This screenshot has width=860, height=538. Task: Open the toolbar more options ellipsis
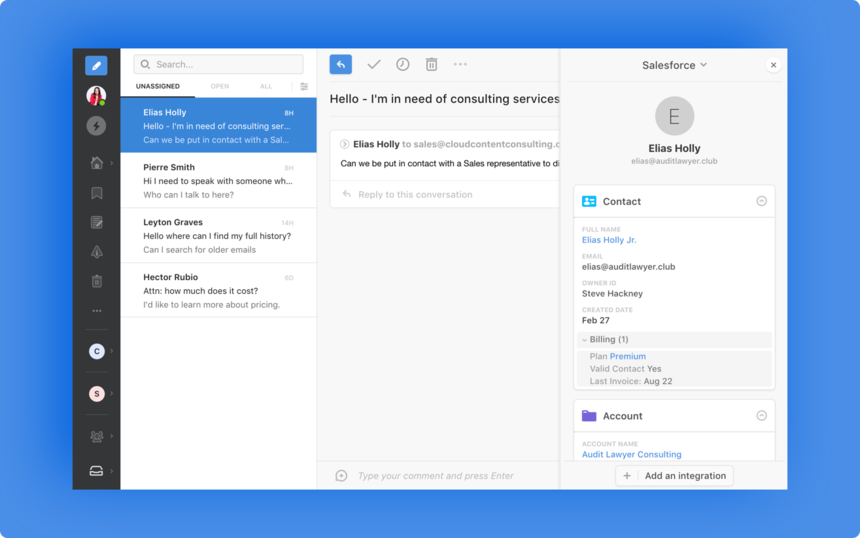(460, 64)
